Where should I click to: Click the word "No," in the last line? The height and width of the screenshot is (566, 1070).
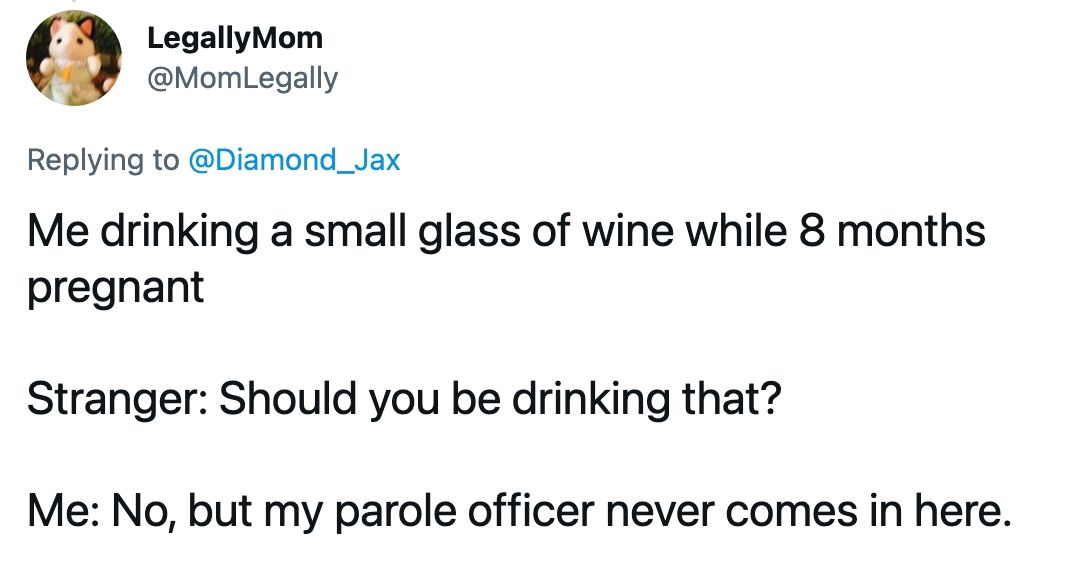[x=143, y=513]
